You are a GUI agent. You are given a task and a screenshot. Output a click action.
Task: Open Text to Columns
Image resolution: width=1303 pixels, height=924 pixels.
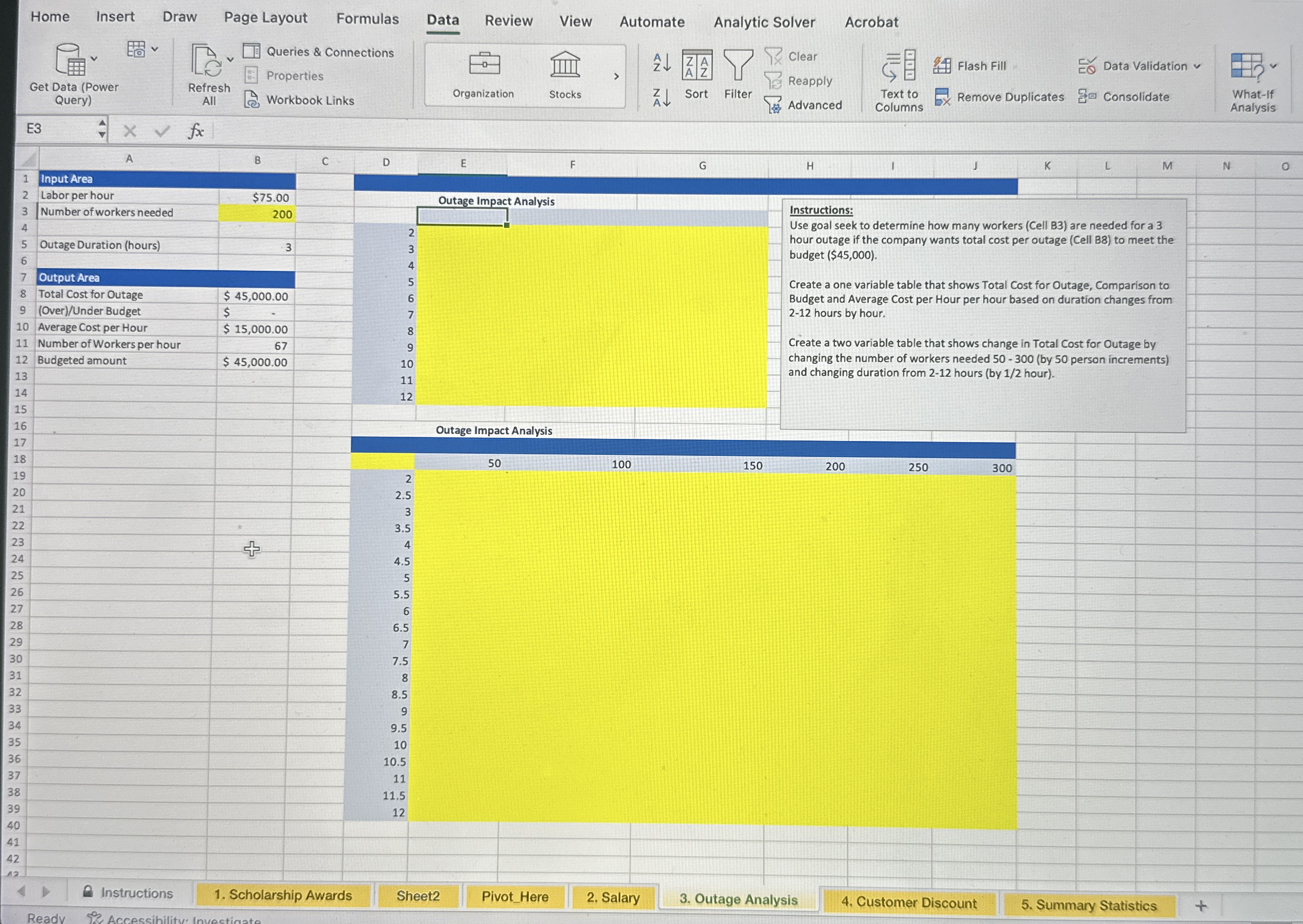click(x=898, y=80)
